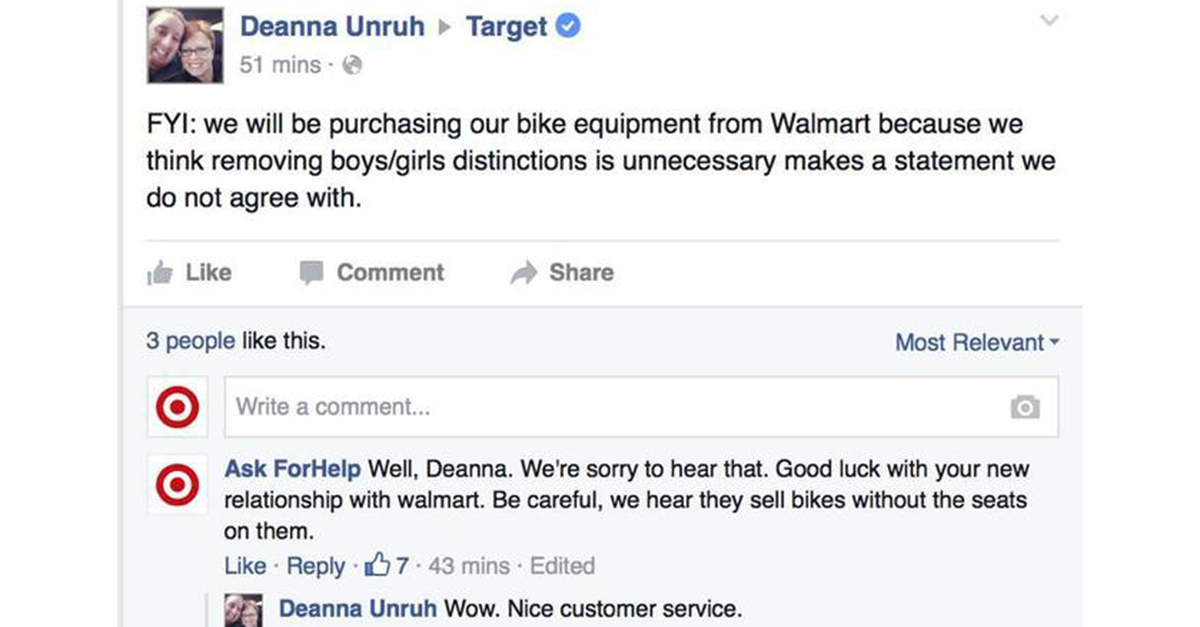Image resolution: width=1200 pixels, height=627 pixels.
Task: Click the verified badge next to Target
Action: (x=567, y=27)
